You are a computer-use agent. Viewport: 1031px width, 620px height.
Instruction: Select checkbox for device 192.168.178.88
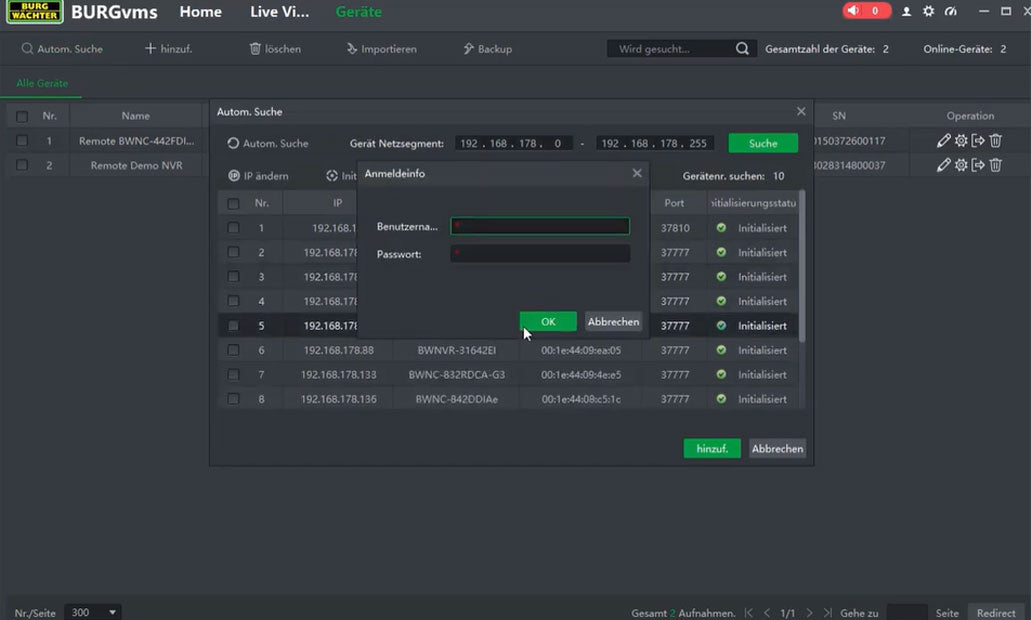(233, 350)
